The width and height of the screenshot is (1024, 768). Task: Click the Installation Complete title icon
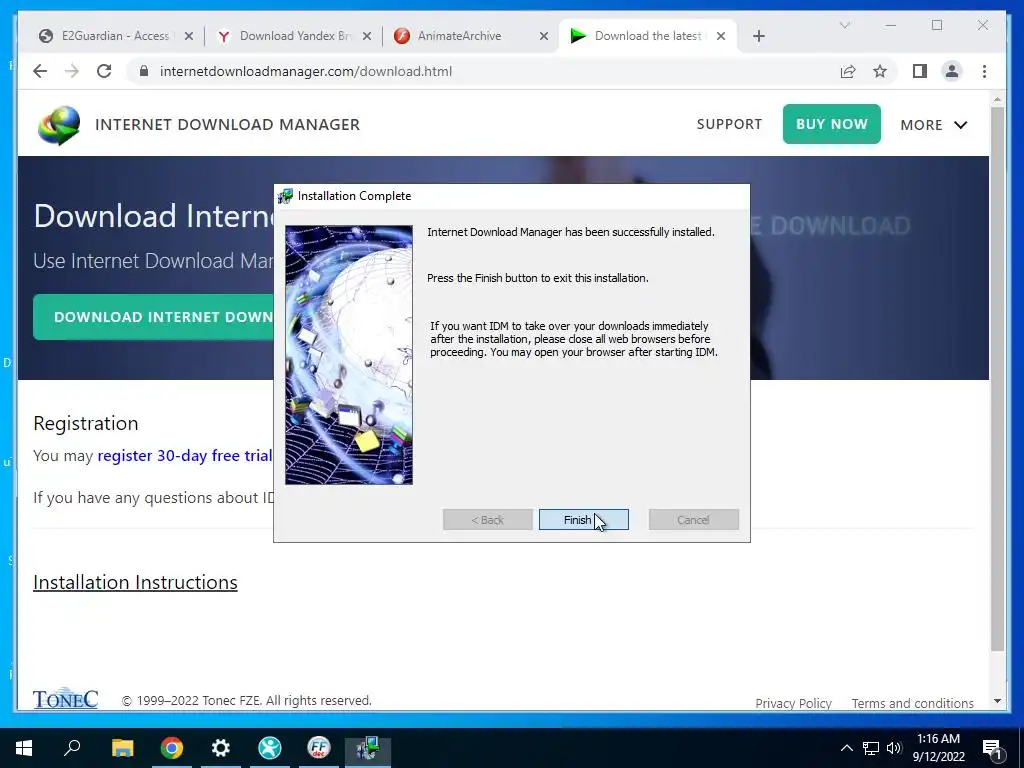pos(285,196)
